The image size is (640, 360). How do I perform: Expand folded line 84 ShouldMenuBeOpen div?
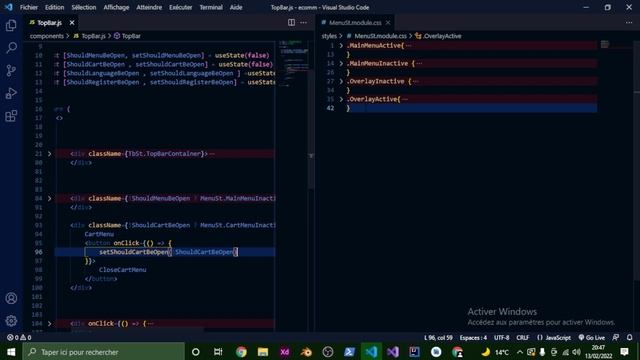coord(49,198)
